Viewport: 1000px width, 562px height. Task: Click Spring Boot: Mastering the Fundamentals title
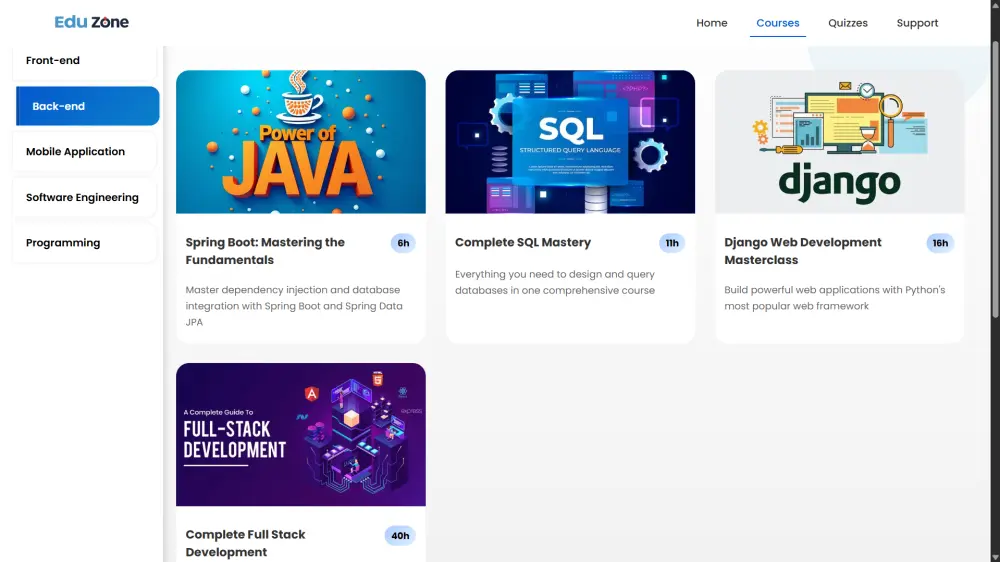click(265, 251)
